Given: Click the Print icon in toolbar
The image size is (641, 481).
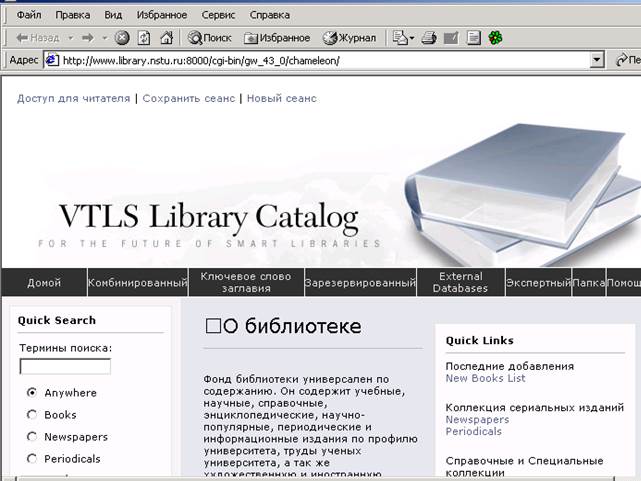Looking at the screenshot, I should 429,38.
